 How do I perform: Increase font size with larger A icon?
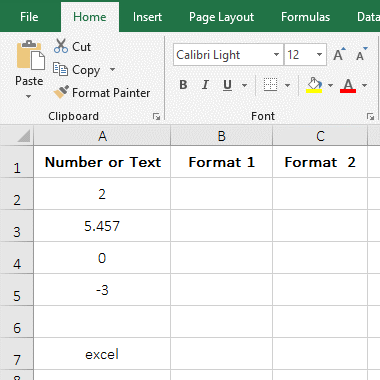(339, 54)
